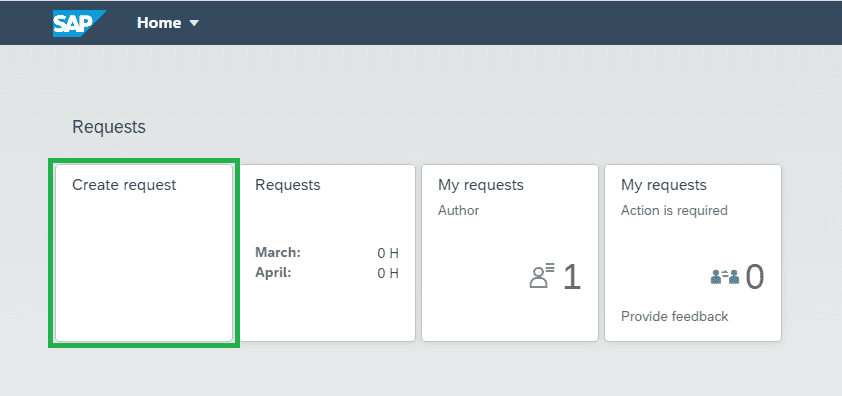This screenshot has height=396, width=842.
Task: Click the action required count 0
Action: 755,277
